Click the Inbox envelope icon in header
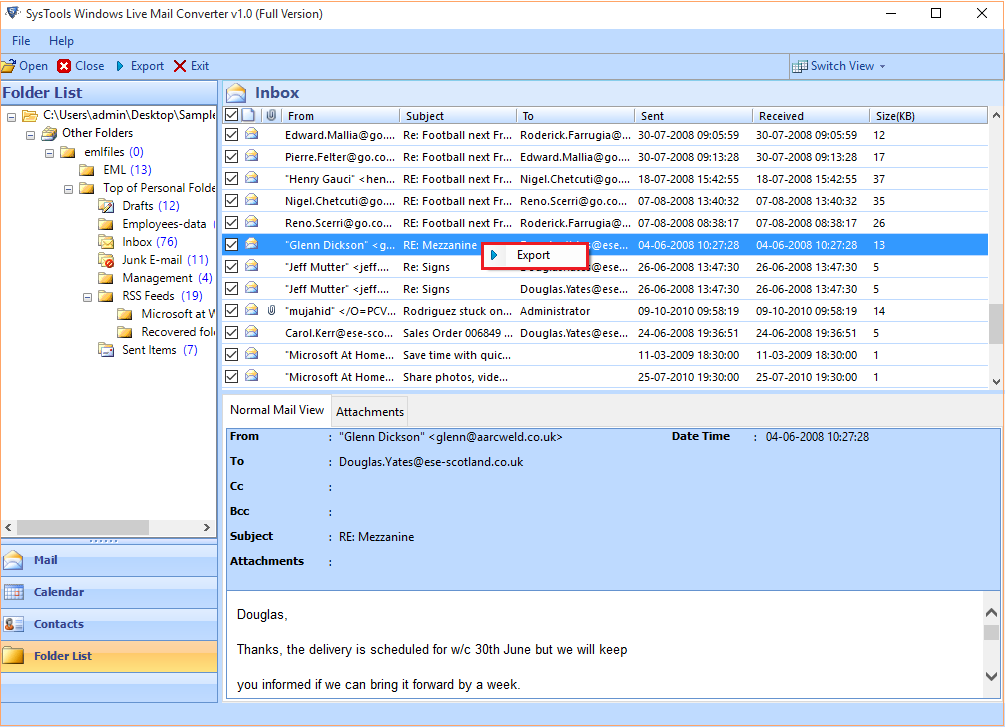The height and width of the screenshot is (727, 1005). 236,93
